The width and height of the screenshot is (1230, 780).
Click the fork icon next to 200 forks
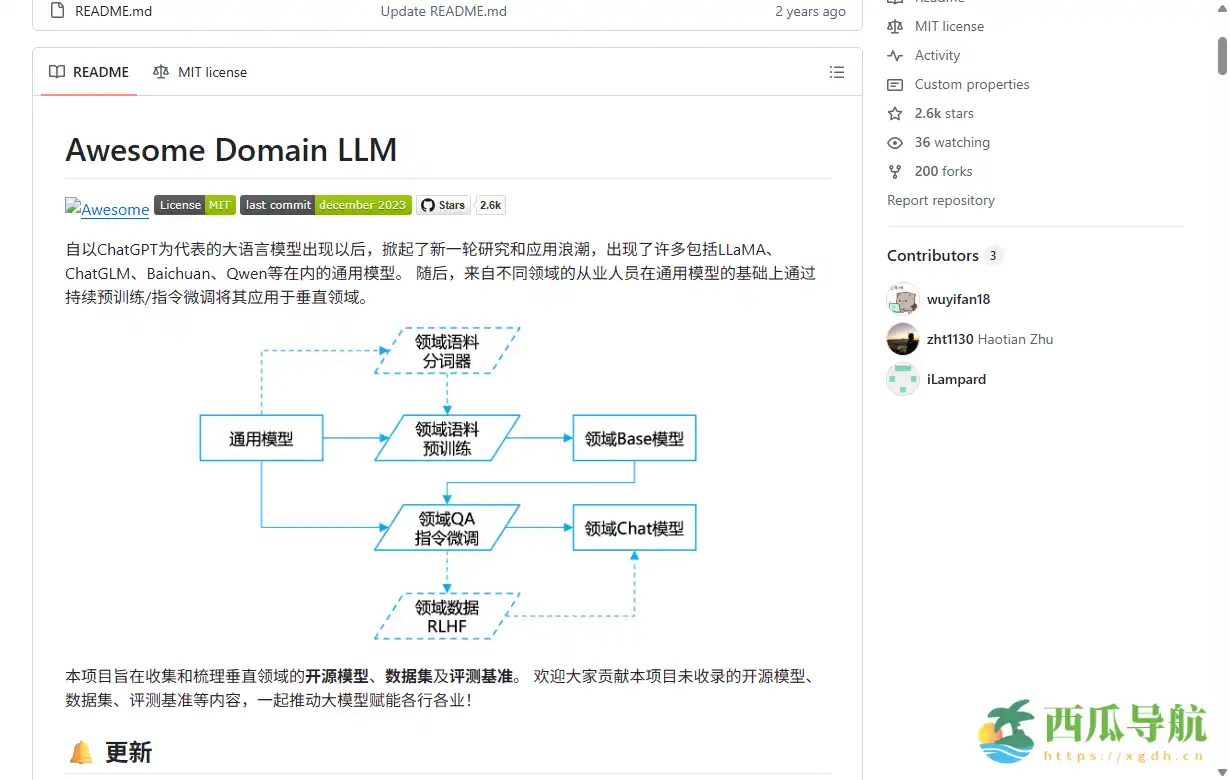[x=894, y=171]
